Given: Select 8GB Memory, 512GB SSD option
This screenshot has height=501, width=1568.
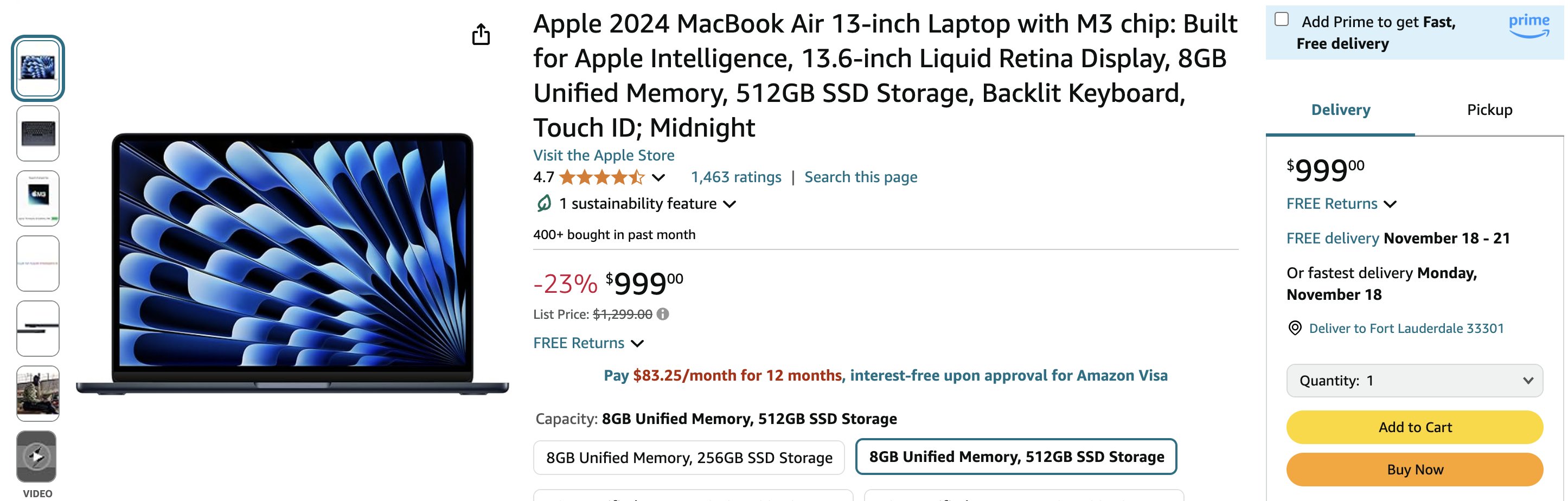Looking at the screenshot, I should 1016,457.
